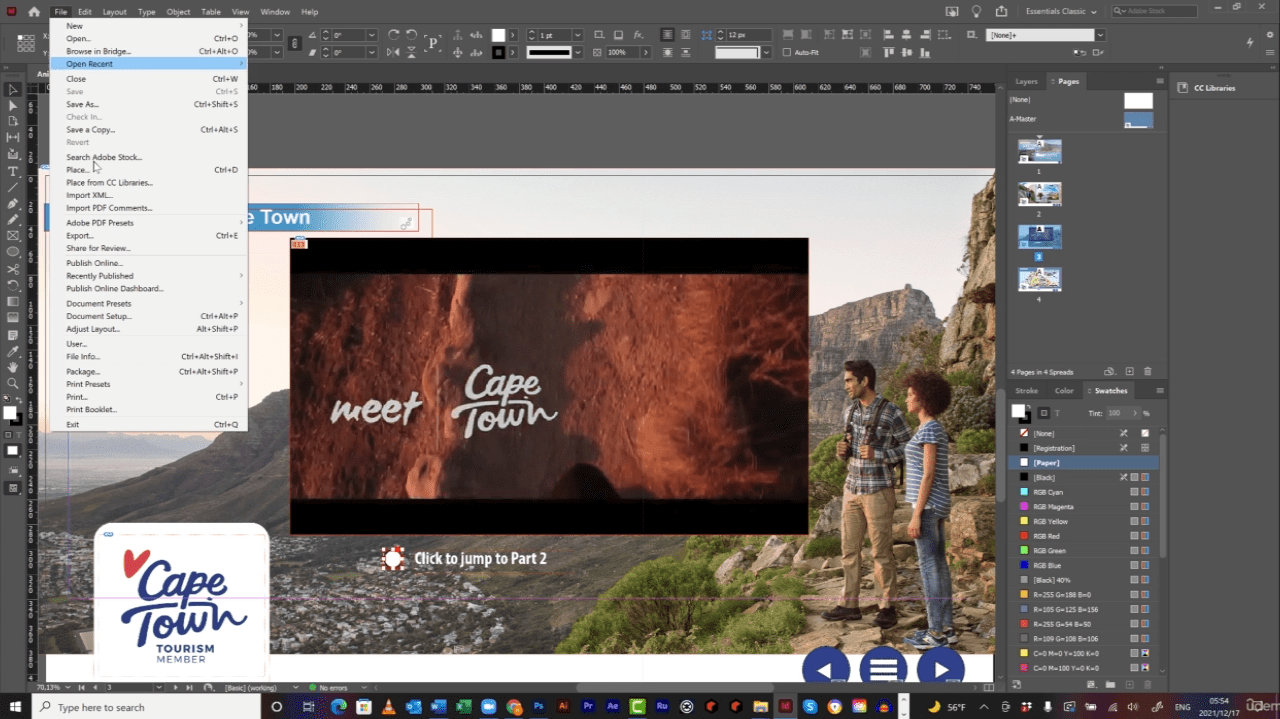Choose Export... from the File menu
The image size is (1280, 719).
click(80, 236)
